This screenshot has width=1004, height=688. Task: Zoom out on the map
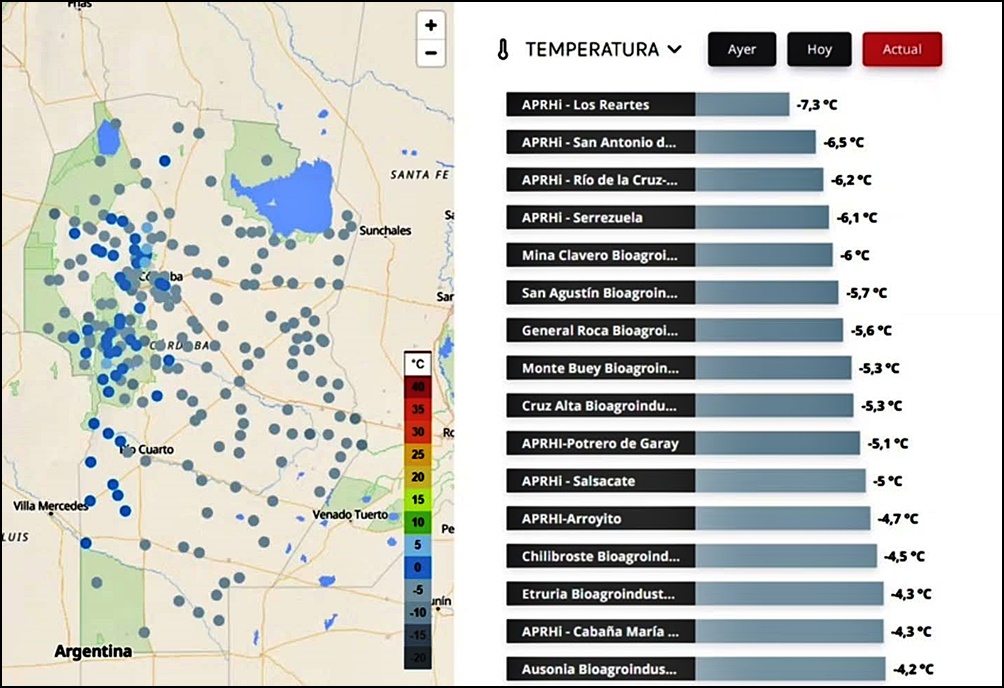click(431, 53)
